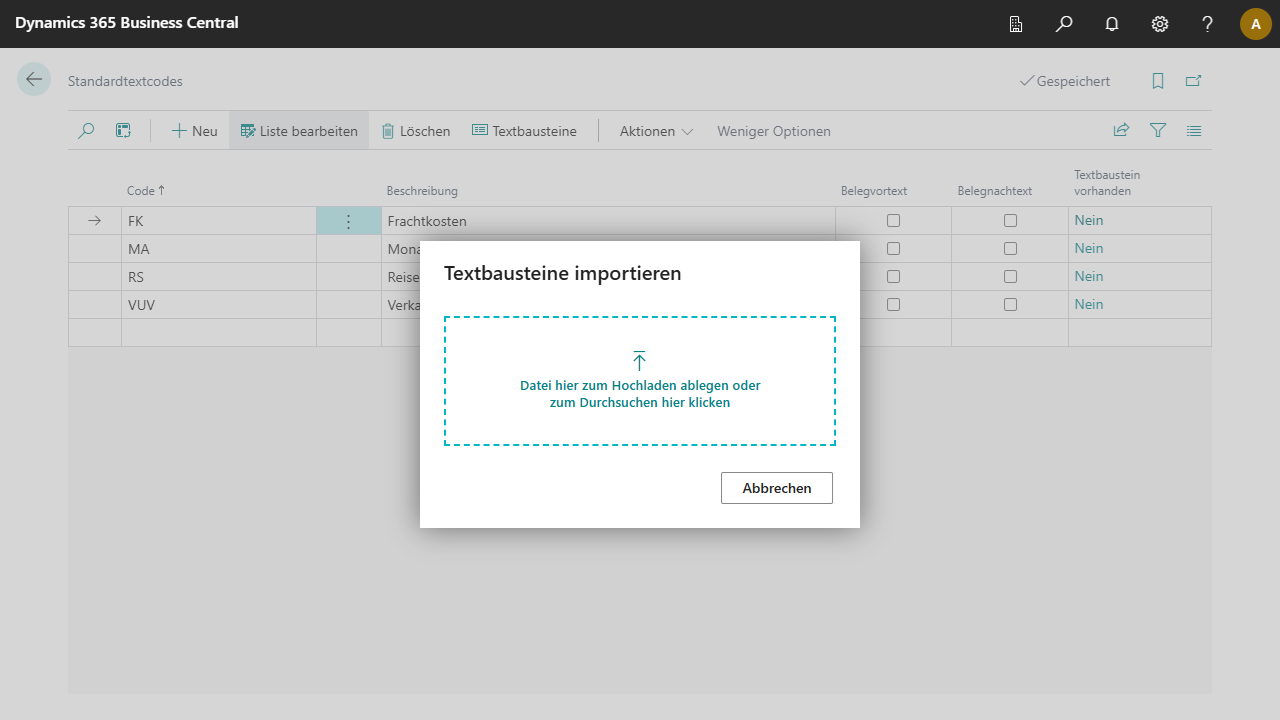Click the back arrow button
The height and width of the screenshot is (720, 1280).
34,80
